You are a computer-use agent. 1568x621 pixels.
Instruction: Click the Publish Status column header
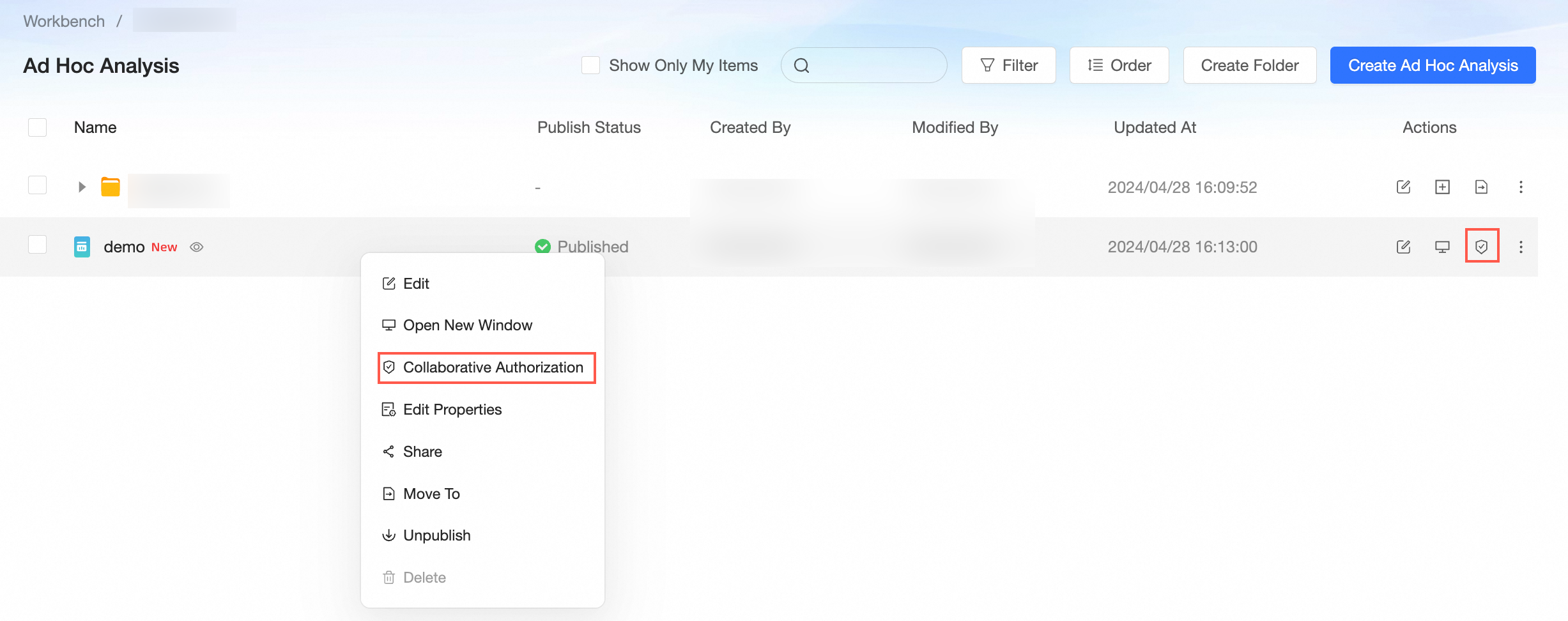589,127
